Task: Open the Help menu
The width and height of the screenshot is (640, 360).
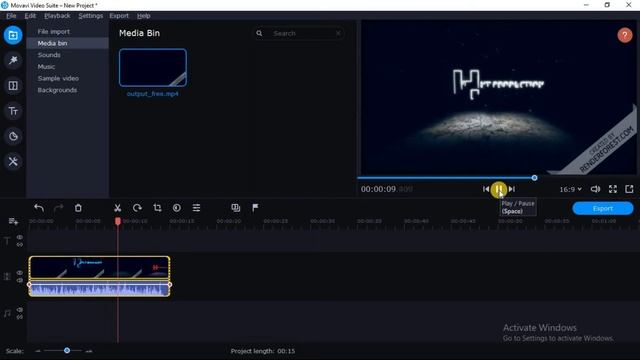Action: pos(143,16)
